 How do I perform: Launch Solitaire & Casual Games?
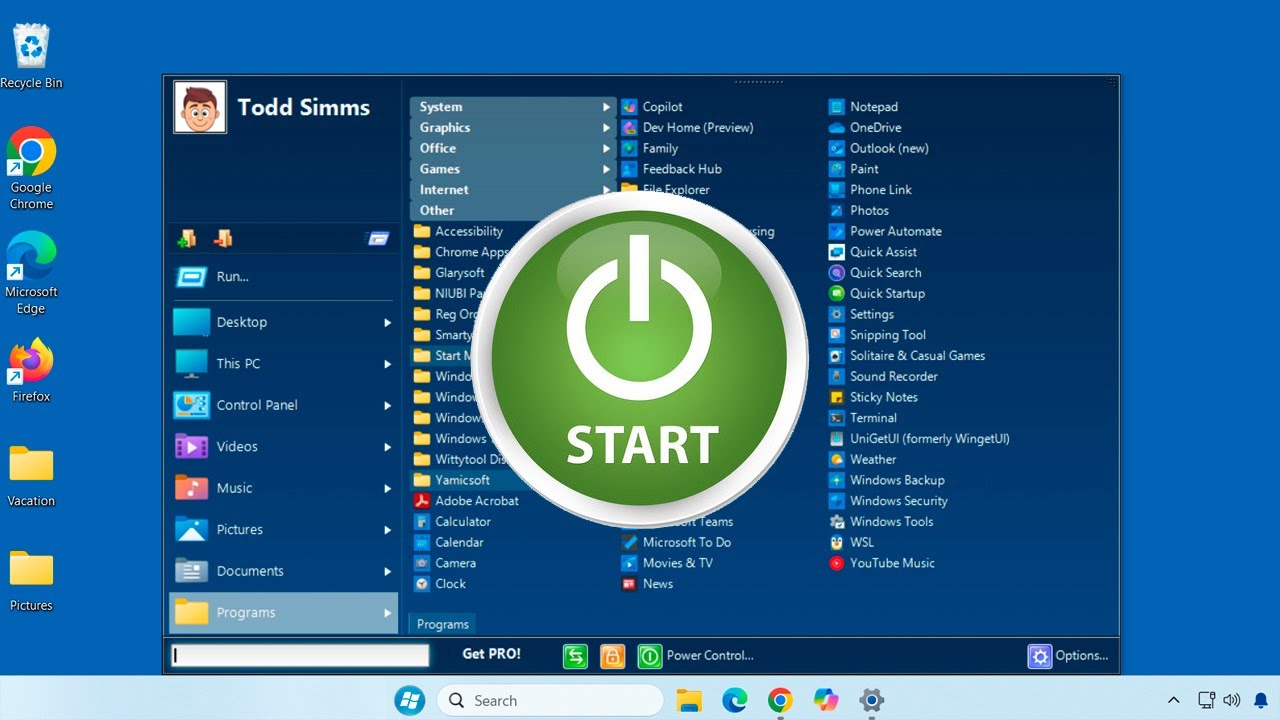pyautogui.click(x=907, y=356)
